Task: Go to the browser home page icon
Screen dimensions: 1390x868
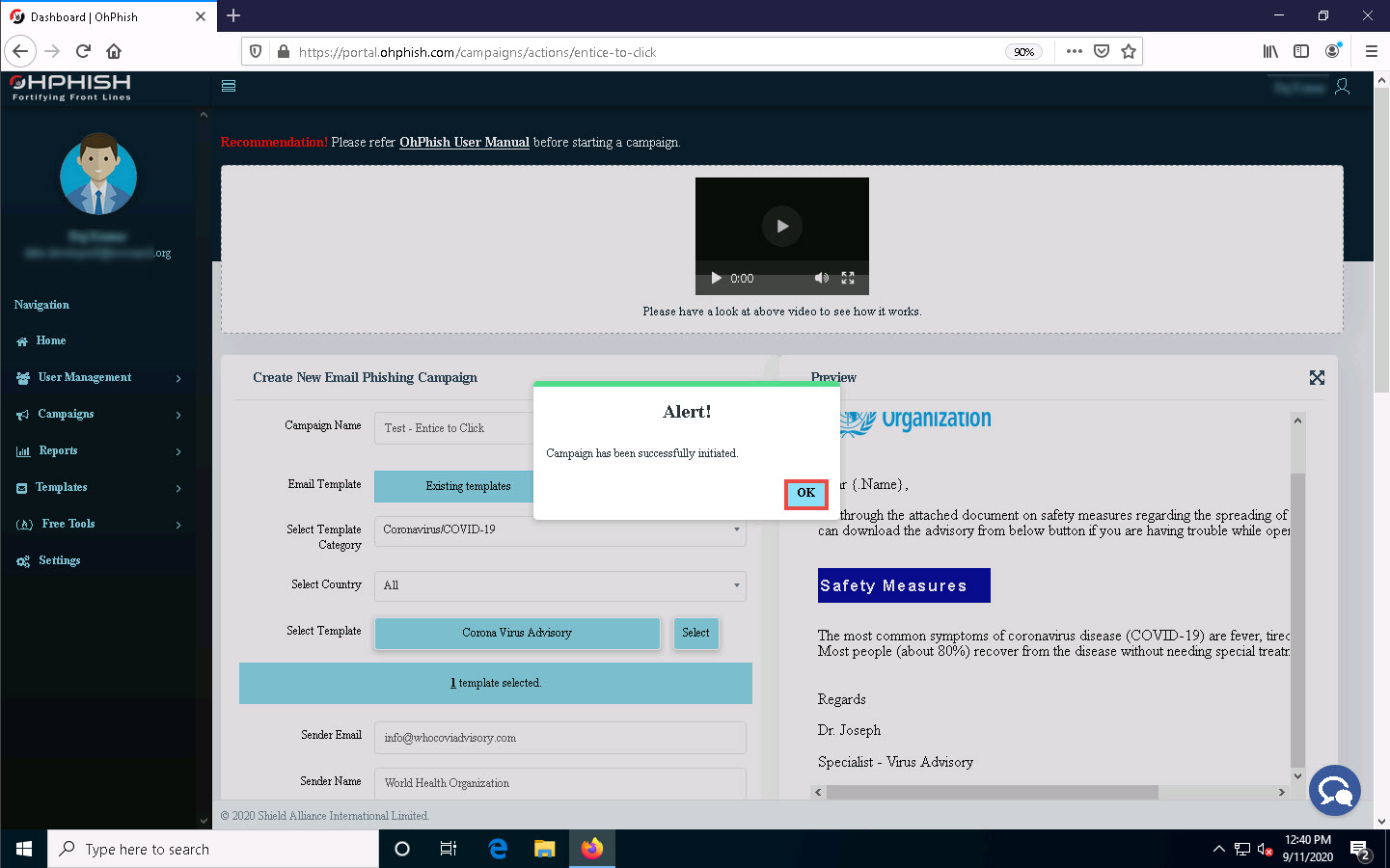Action: click(x=114, y=51)
